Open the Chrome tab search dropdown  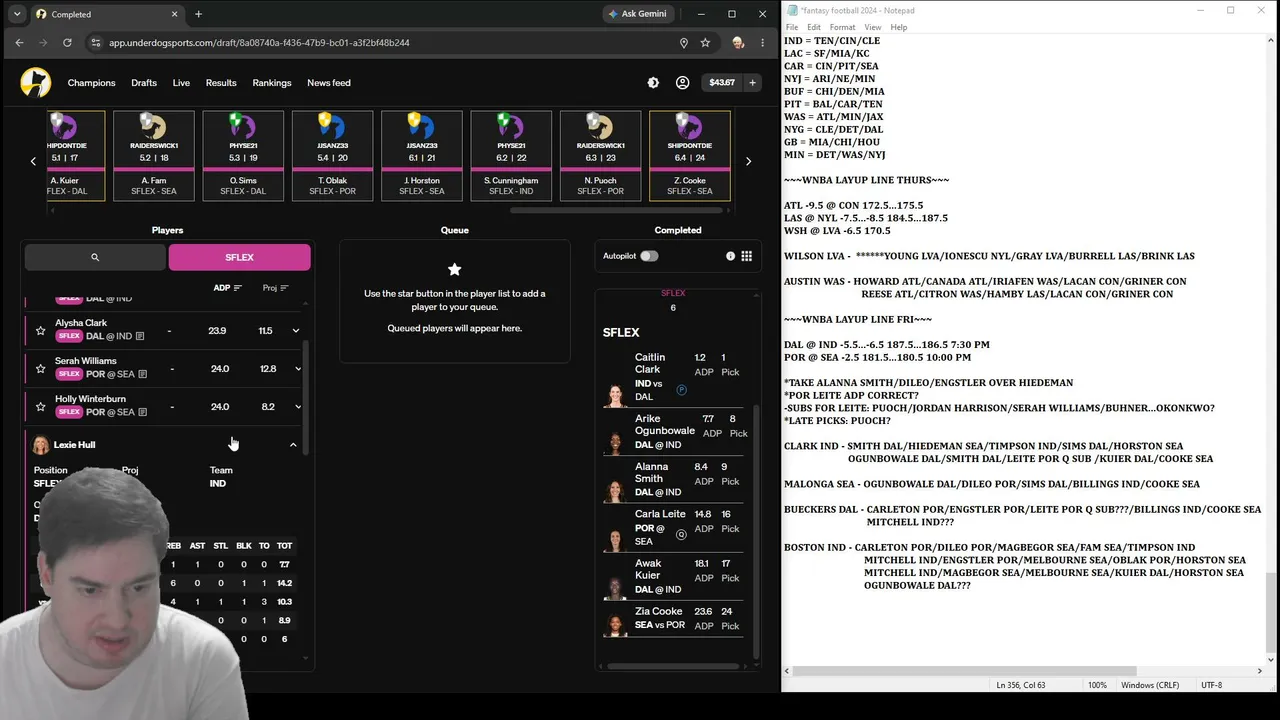17,14
